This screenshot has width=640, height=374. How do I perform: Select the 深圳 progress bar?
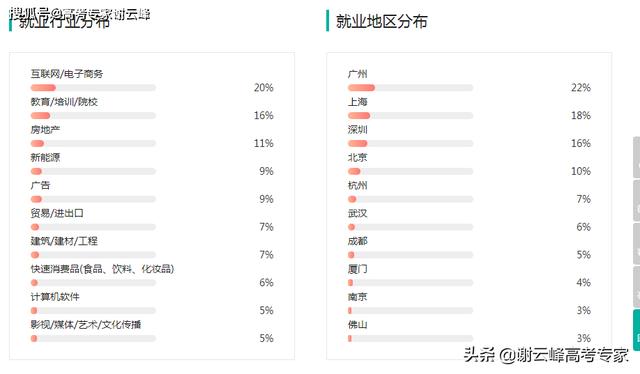point(410,143)
